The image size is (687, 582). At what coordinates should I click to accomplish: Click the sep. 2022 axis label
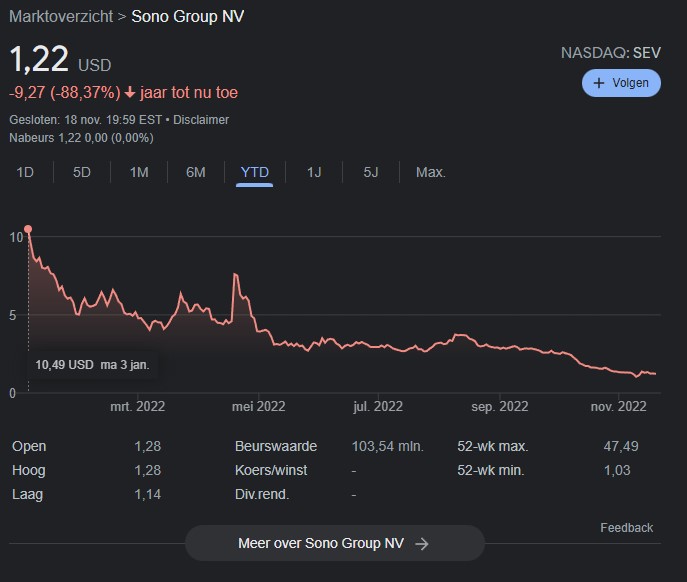pos(499,406)
